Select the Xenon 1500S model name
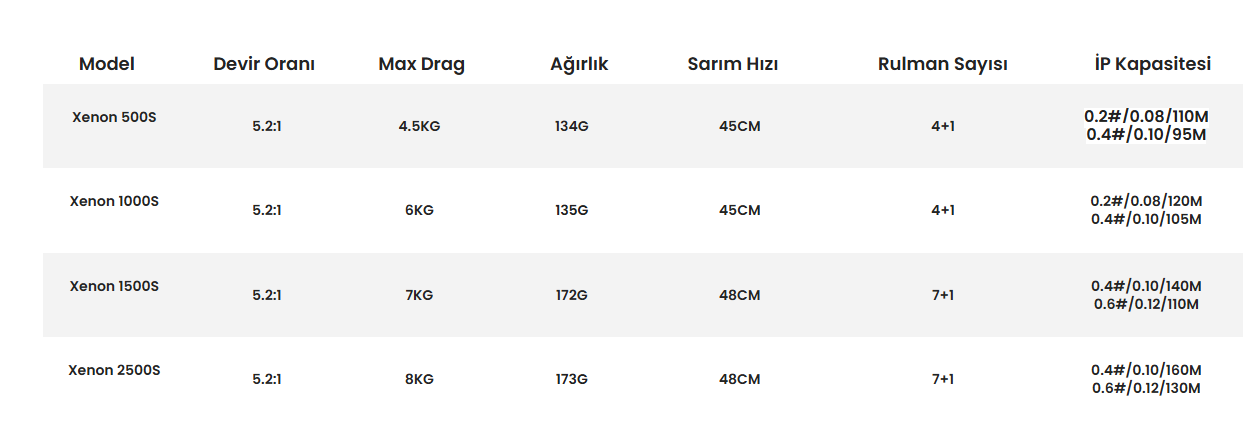 coord(114,286)
